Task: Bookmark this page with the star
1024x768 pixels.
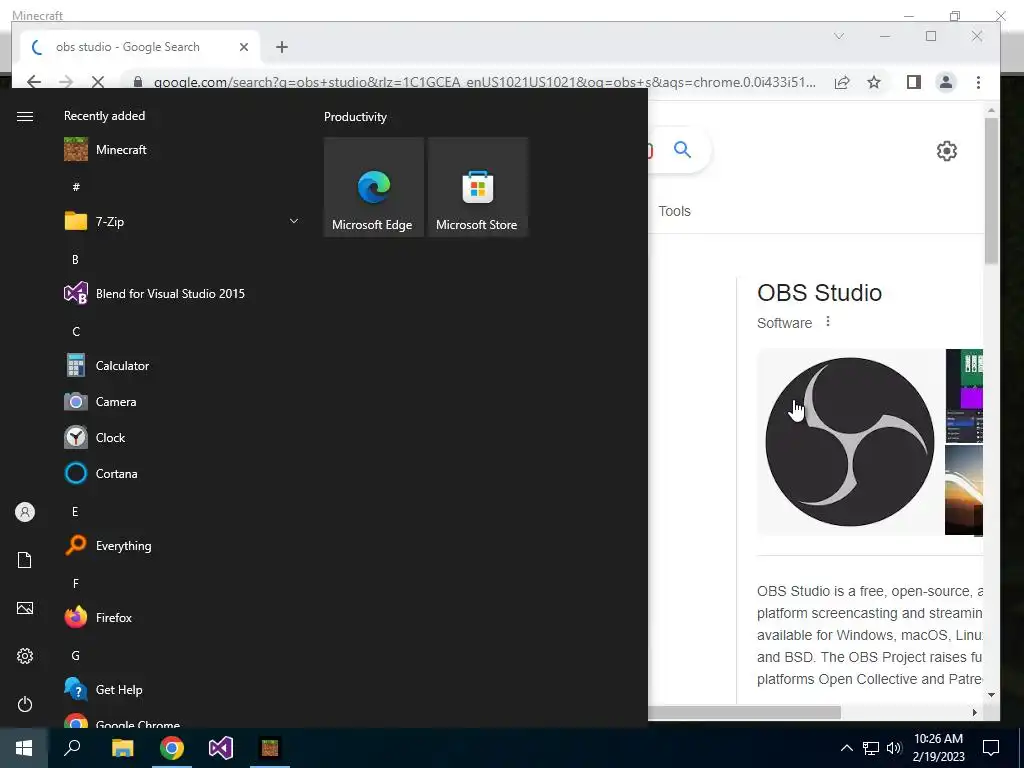Action: (874, 82)
